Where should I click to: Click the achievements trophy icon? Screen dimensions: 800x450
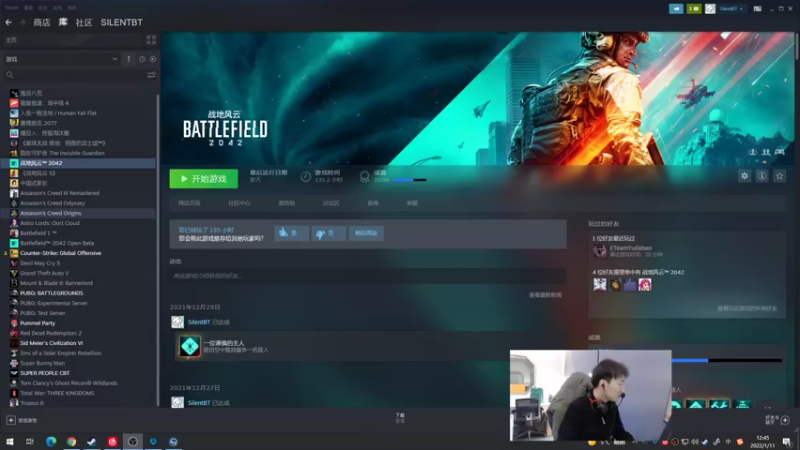tap(364, 177)
